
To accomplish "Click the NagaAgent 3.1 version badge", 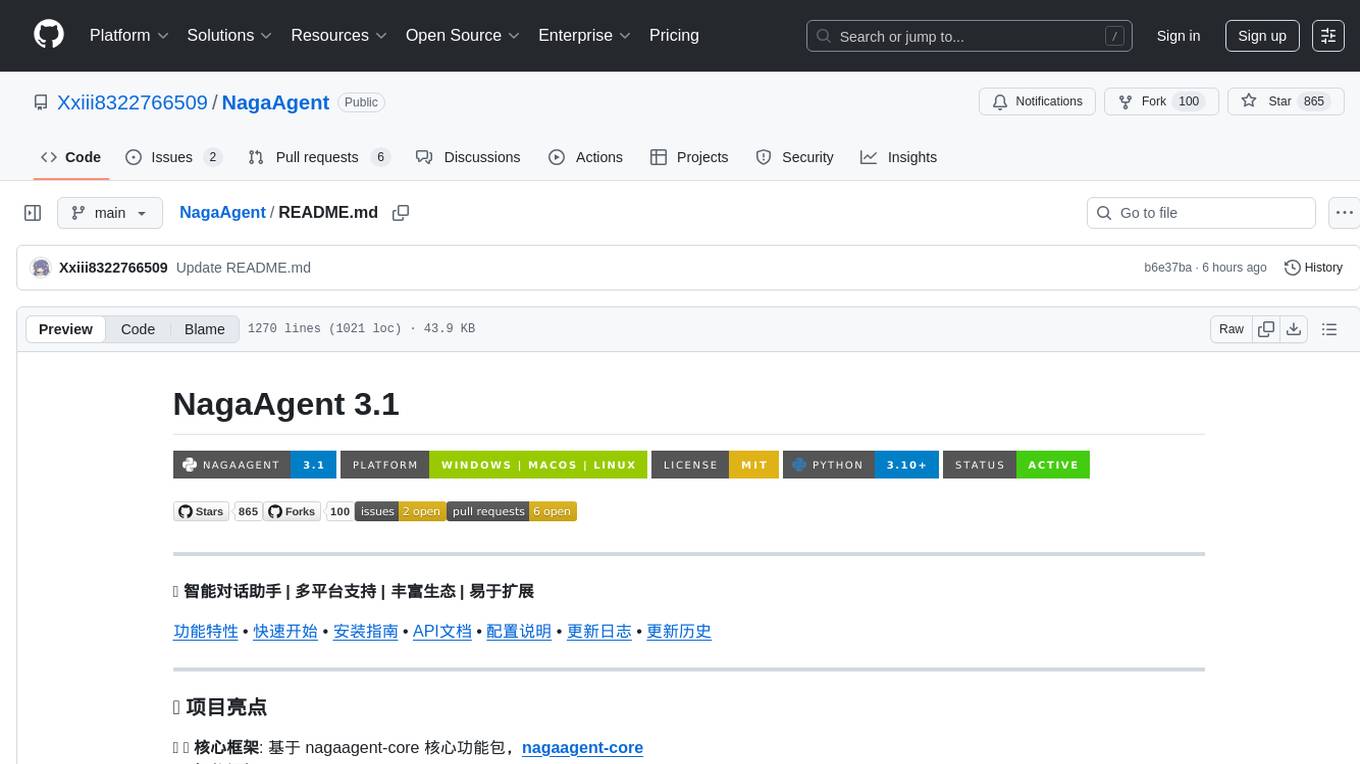I will pos(254,465).
